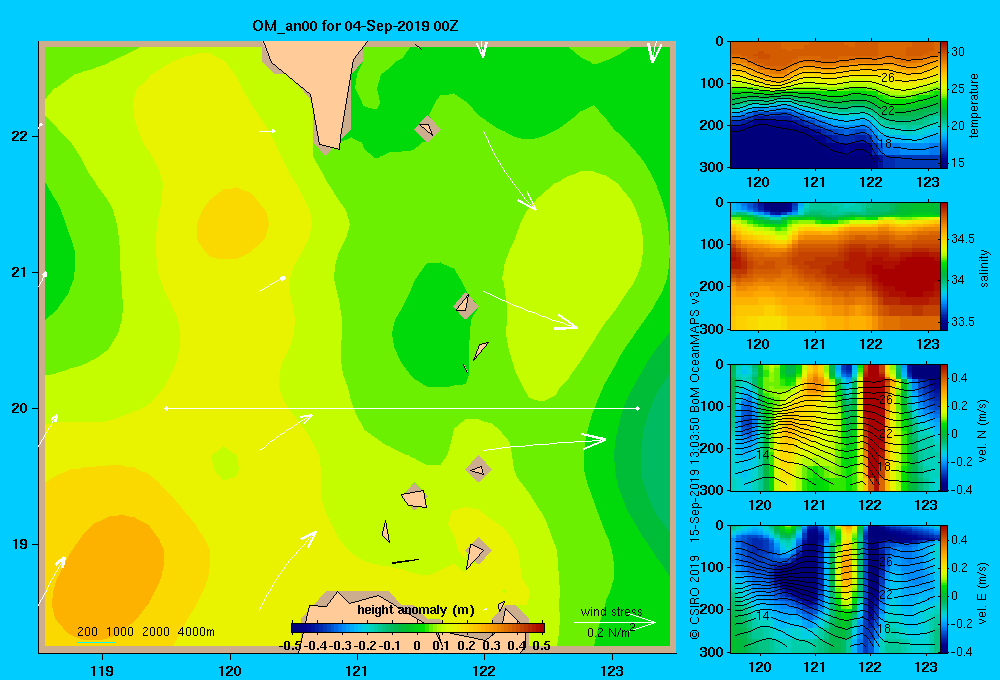The width and height of the screenshot is (1000, 680).
Task: Click the western endpoint of the transect line
Action: pos(166,408)
